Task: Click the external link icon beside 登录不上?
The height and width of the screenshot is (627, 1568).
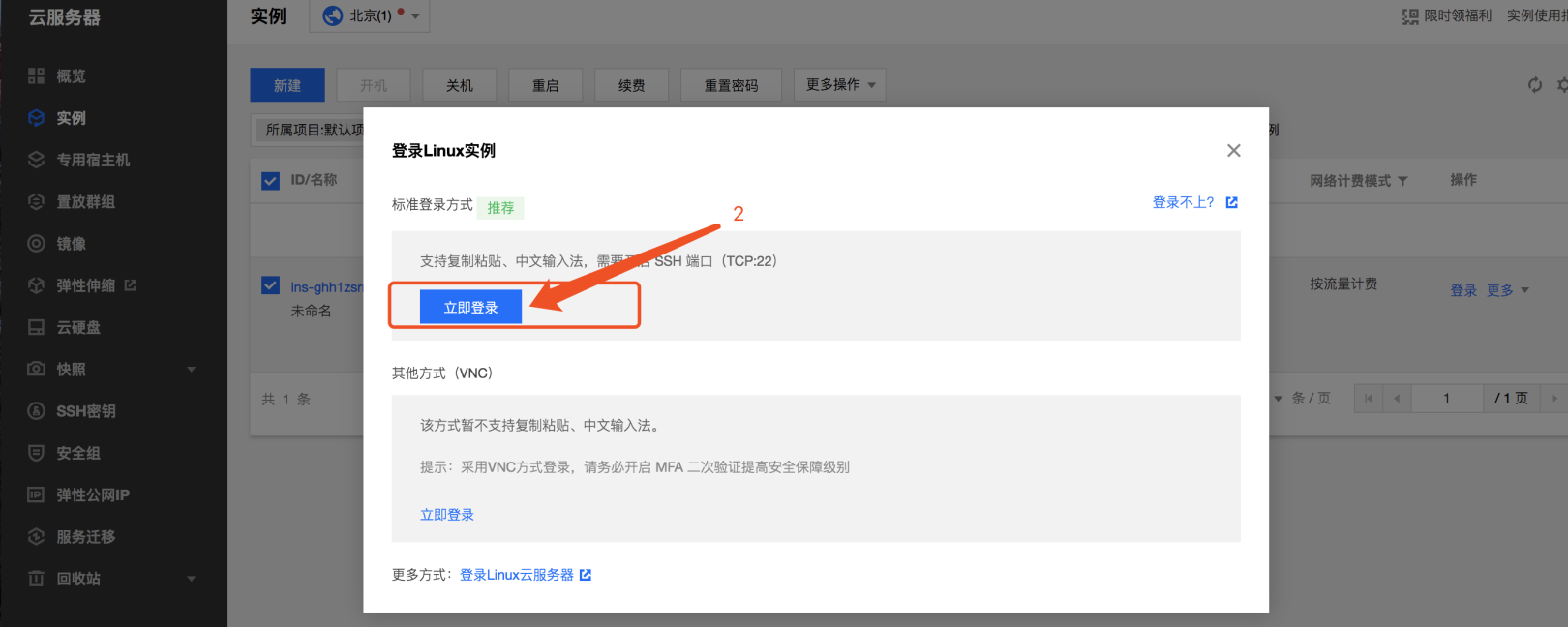Action: click(x=1231, y=202)
